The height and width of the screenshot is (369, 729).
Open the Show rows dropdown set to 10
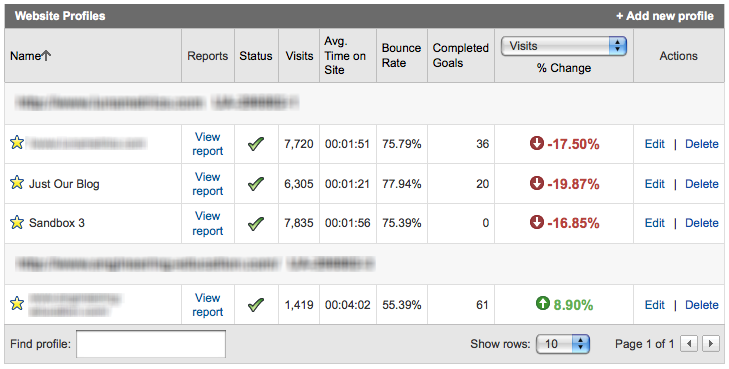[x=563, y=344]
